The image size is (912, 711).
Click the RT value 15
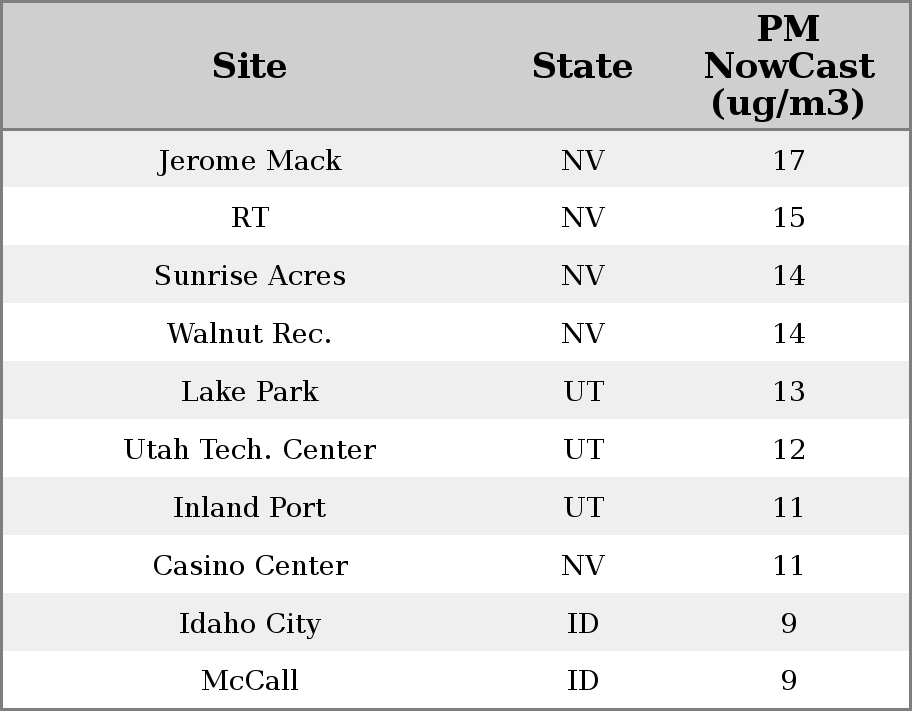click(788, 218)
